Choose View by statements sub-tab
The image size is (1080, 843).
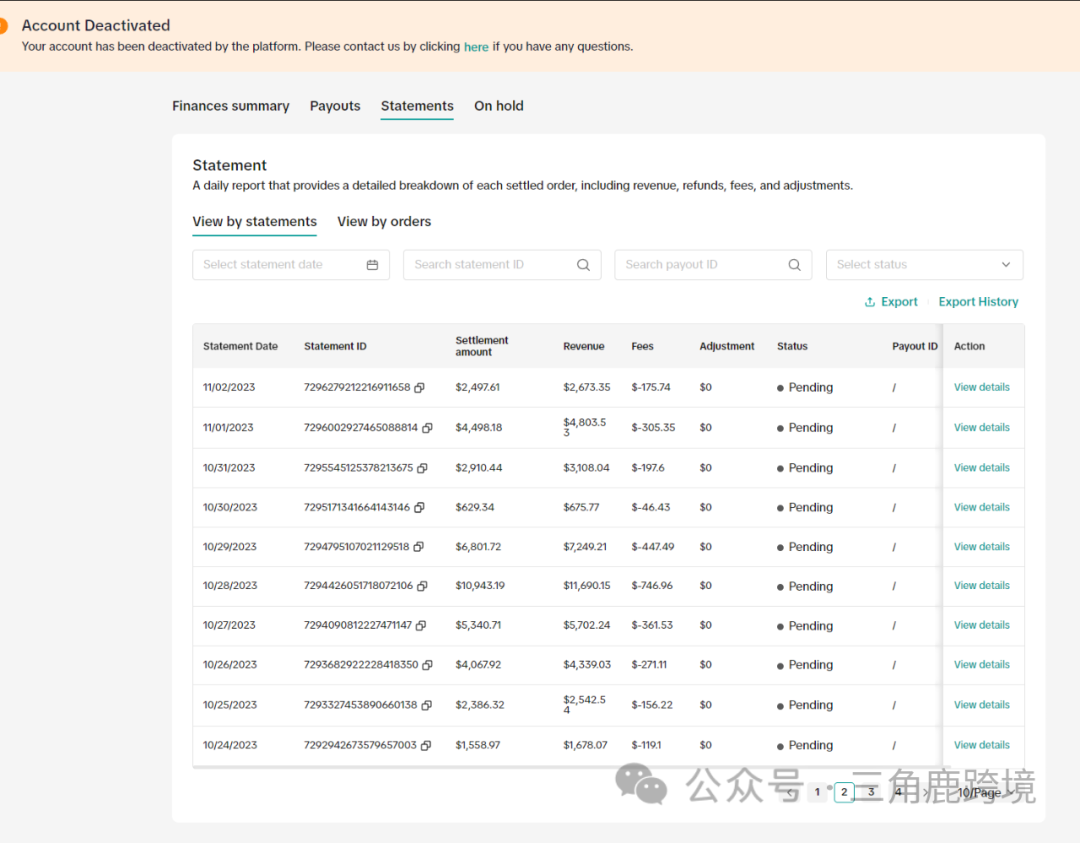click(255, 222)
